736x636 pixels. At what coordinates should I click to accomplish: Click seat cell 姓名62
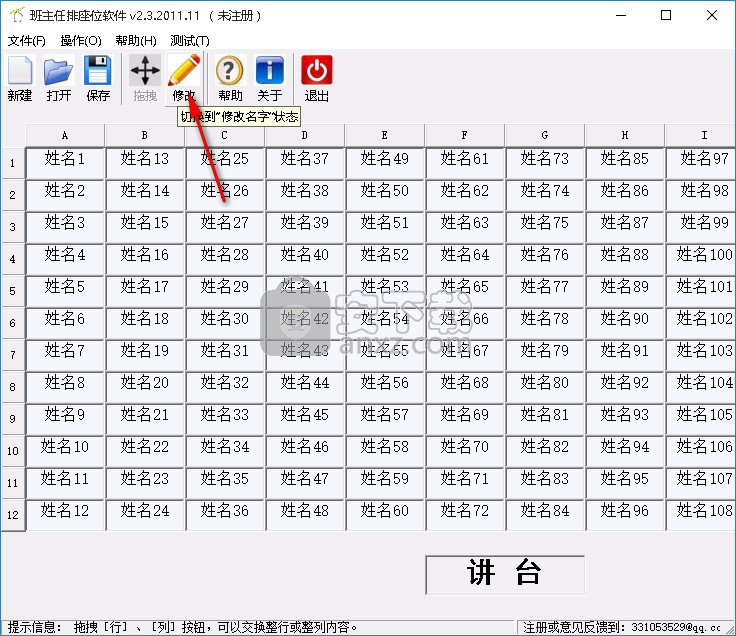(465, 195)
